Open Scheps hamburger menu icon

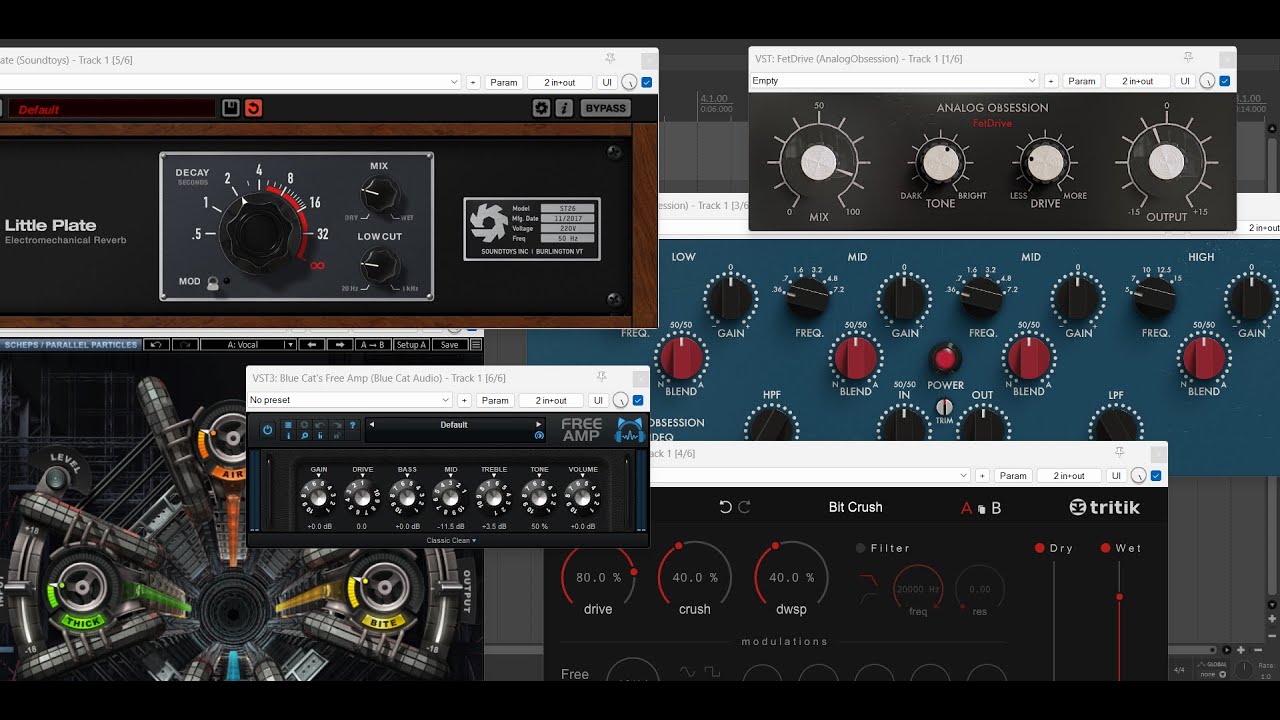[x=476, y=345]
